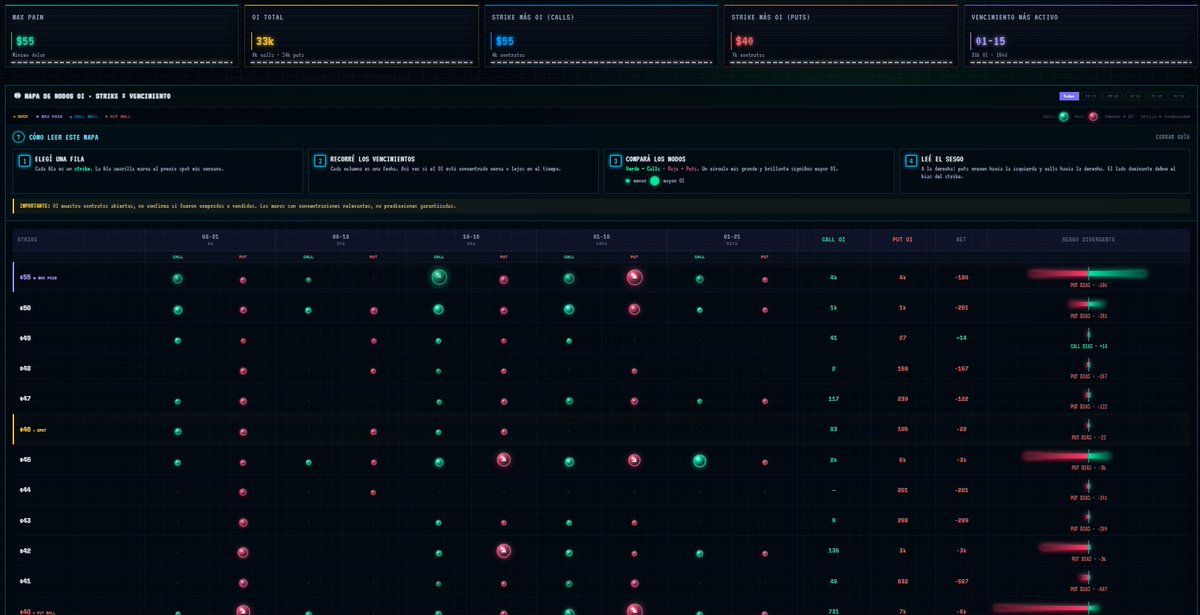The height and width of the screenshot is (615, 1200).
Task: Filter the map by 10-16 expiration tab
Action: tap(1135, 96)
